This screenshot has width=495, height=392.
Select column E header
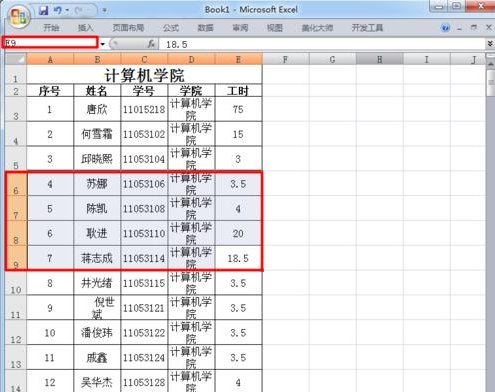click(x=238, y=59)
